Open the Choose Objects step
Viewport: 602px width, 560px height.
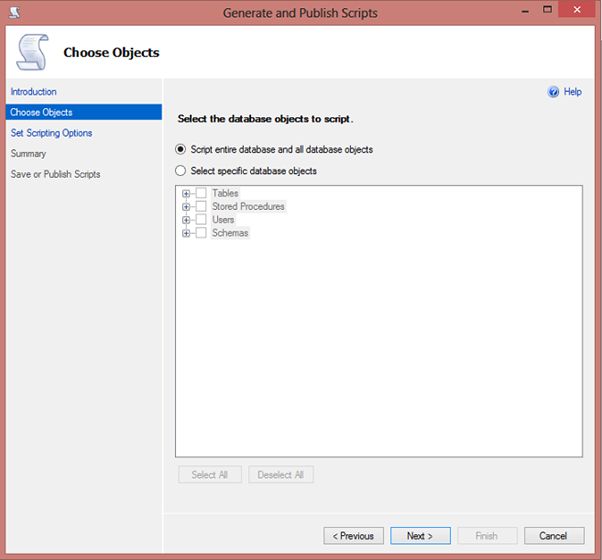point(84,112)
